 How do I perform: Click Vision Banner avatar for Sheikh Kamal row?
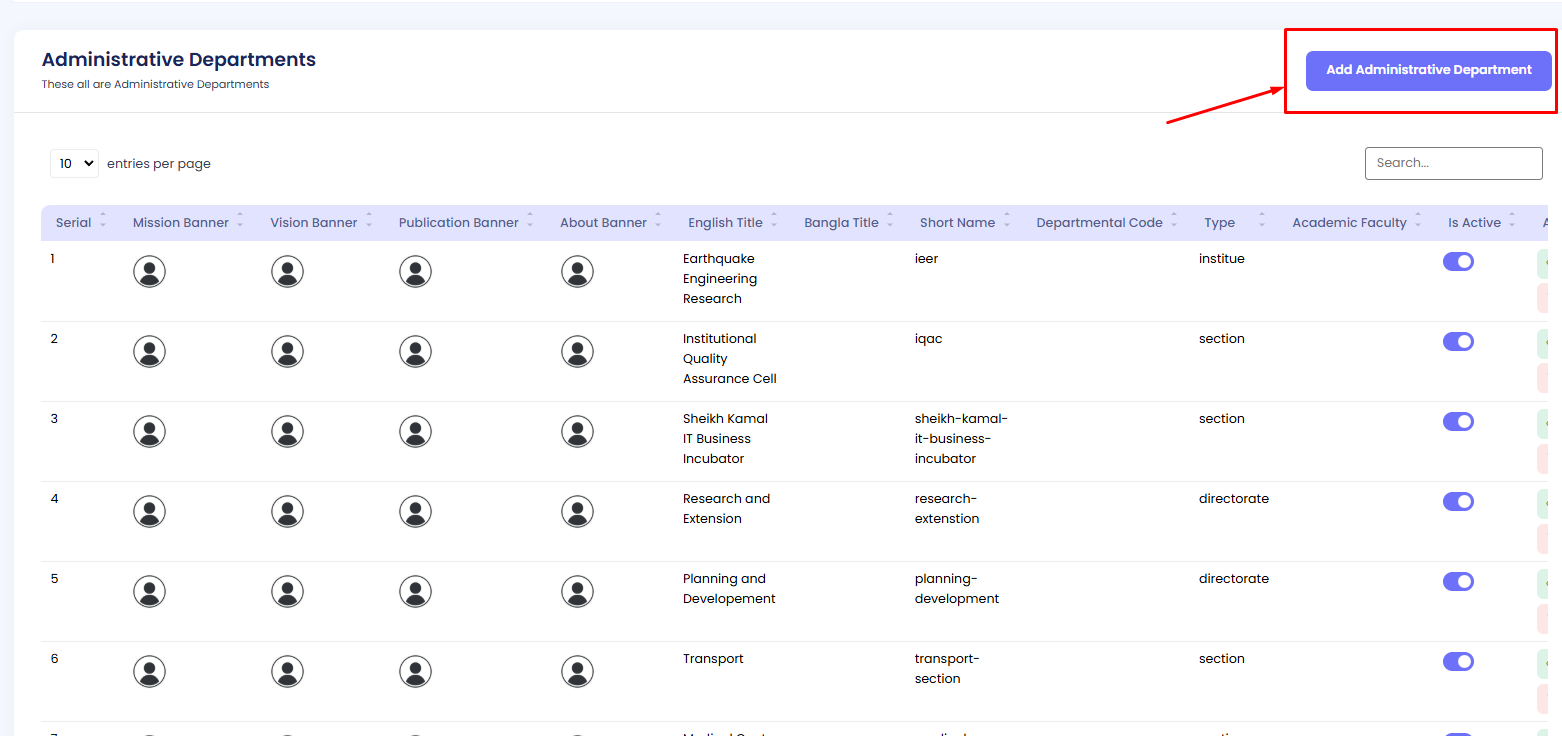(x=287, y=432)
